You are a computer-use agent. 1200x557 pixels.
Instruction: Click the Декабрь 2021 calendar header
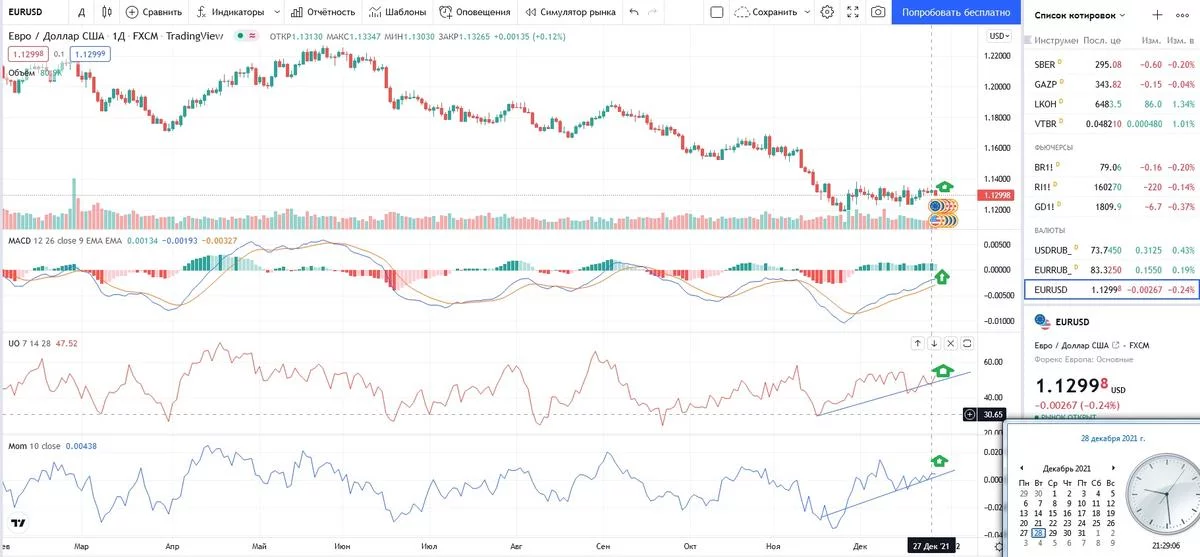1066,468
